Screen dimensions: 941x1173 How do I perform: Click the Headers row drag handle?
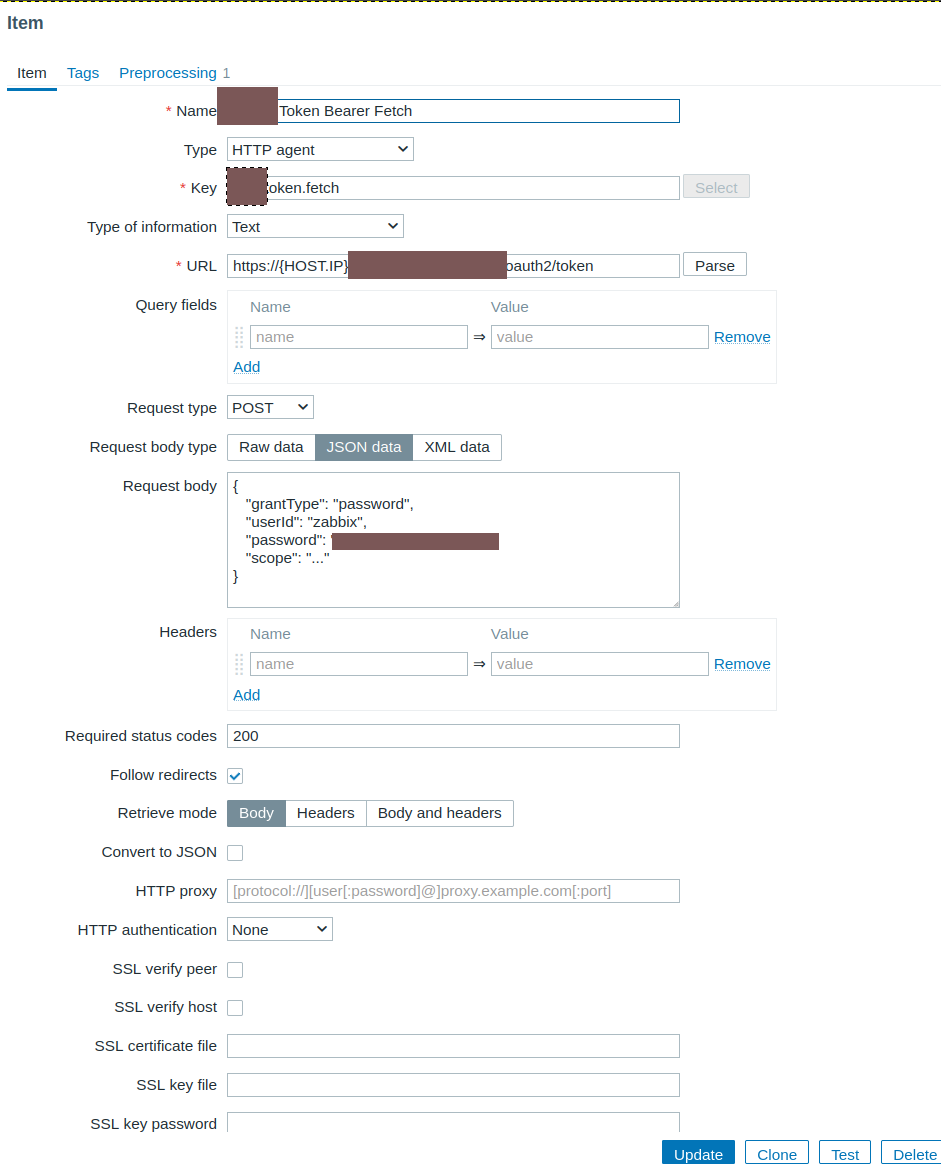click(239, 664)
